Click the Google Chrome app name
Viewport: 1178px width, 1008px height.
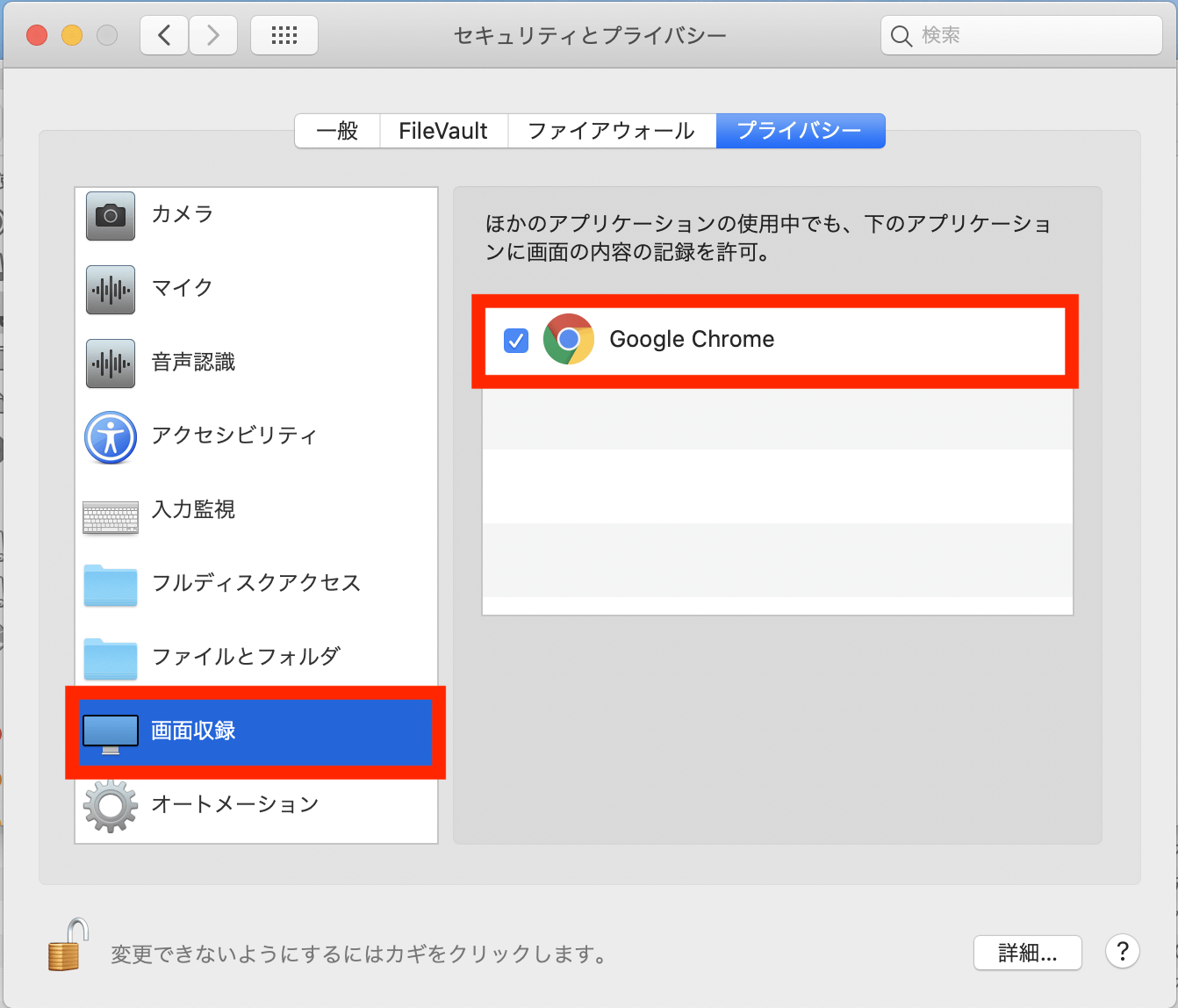tap(692, 340)
